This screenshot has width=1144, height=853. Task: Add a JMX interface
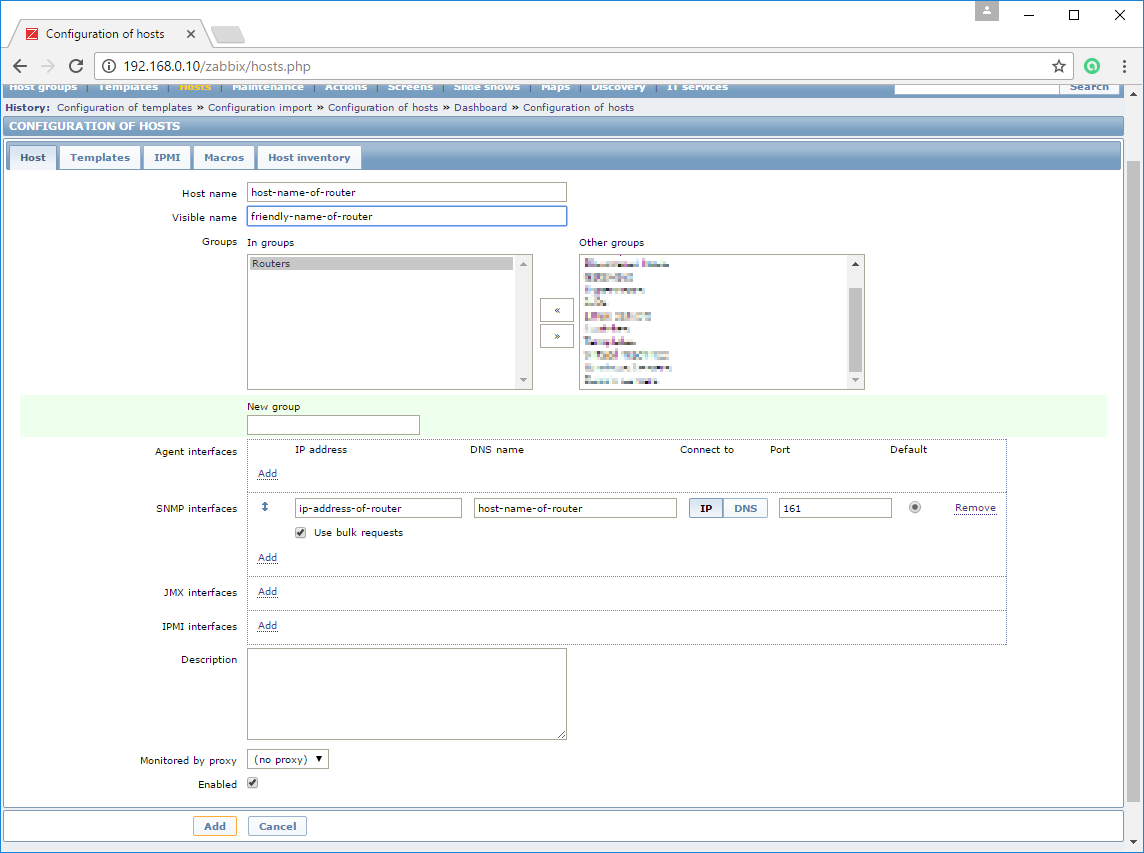[268, 592]
